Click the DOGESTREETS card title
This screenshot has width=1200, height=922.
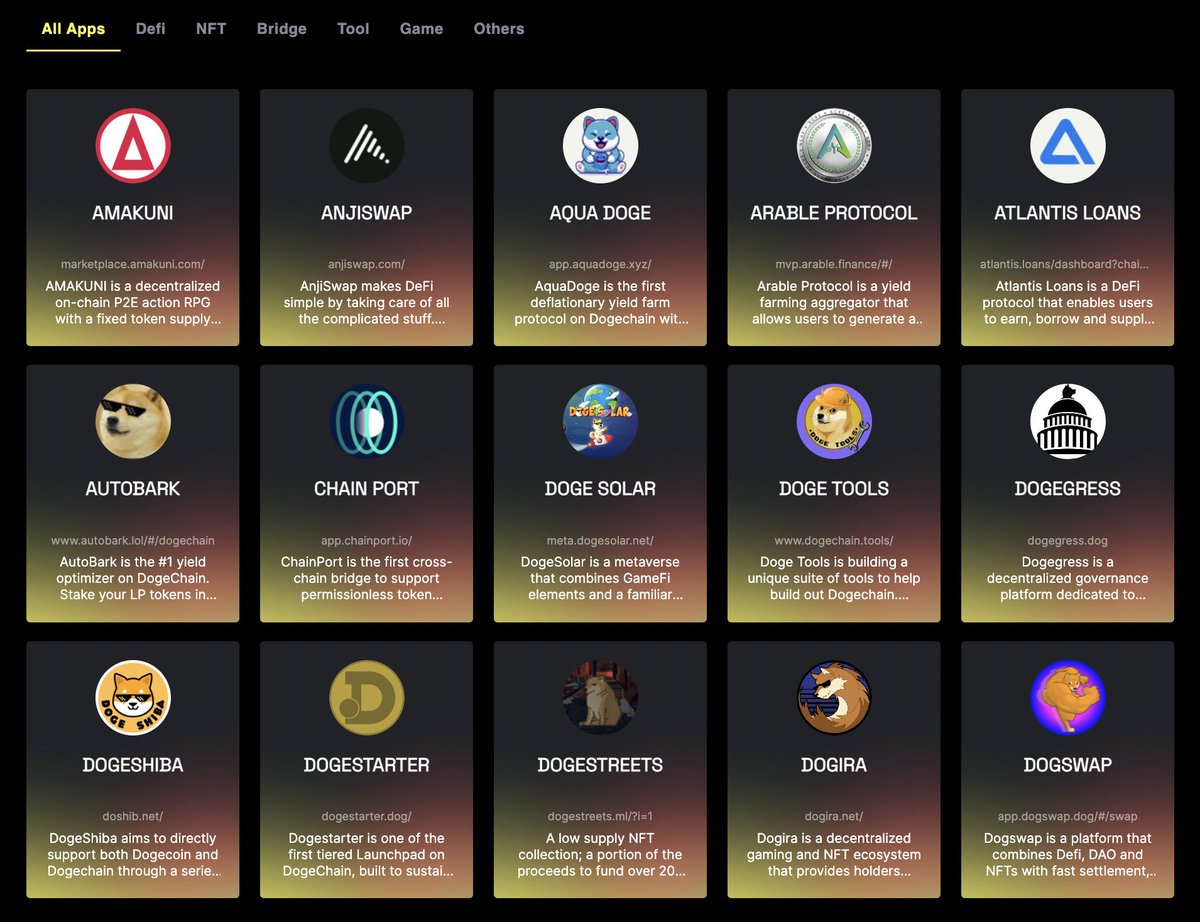[600, 765]
